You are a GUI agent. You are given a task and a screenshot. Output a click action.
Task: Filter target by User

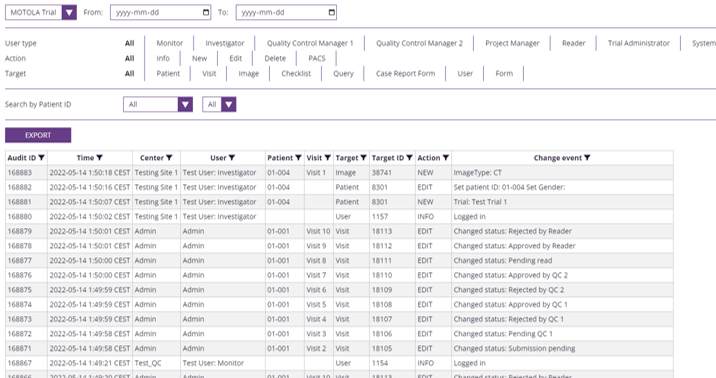click(465, 74)
